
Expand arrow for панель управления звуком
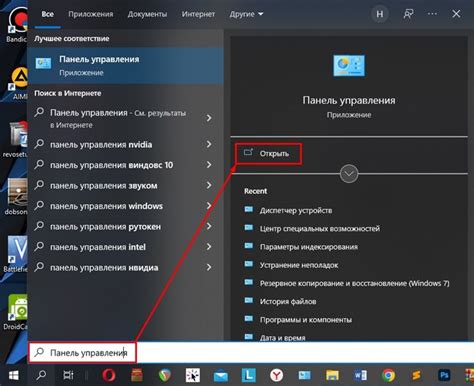(209, 185)
